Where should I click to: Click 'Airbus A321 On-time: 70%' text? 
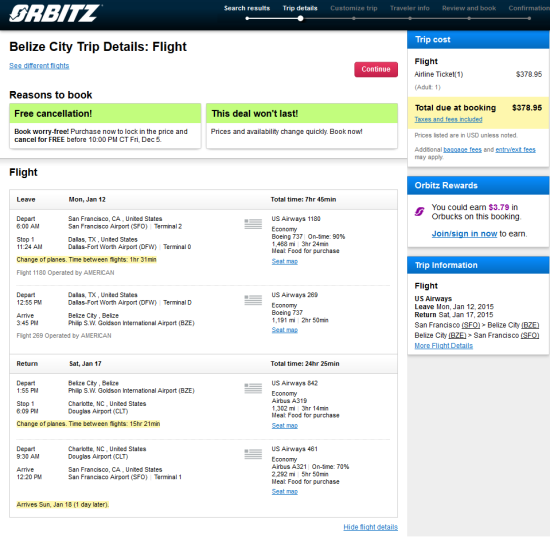310,466
